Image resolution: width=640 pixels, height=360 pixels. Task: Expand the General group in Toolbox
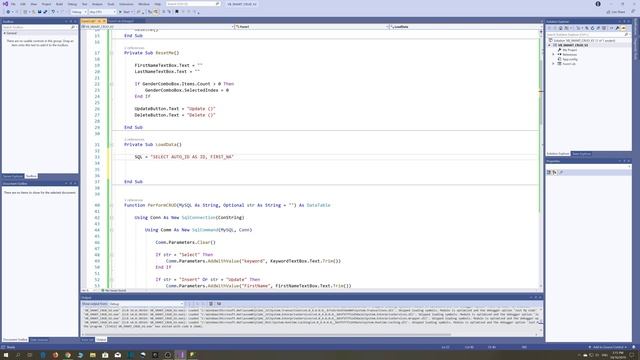[5, 33]
